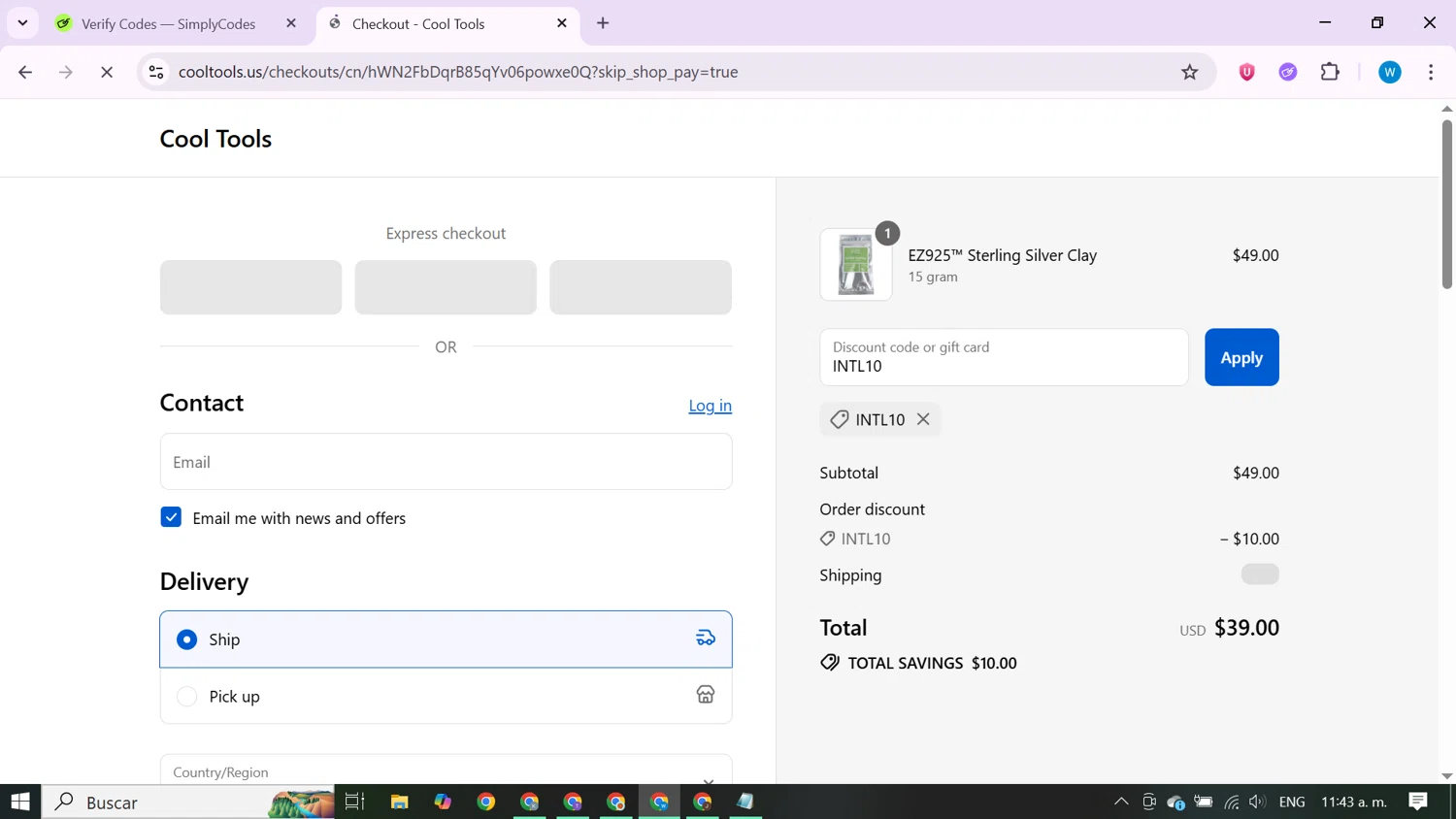1456x819 pixels.
Task: Open the tab search dropdown
Action: 22,23
